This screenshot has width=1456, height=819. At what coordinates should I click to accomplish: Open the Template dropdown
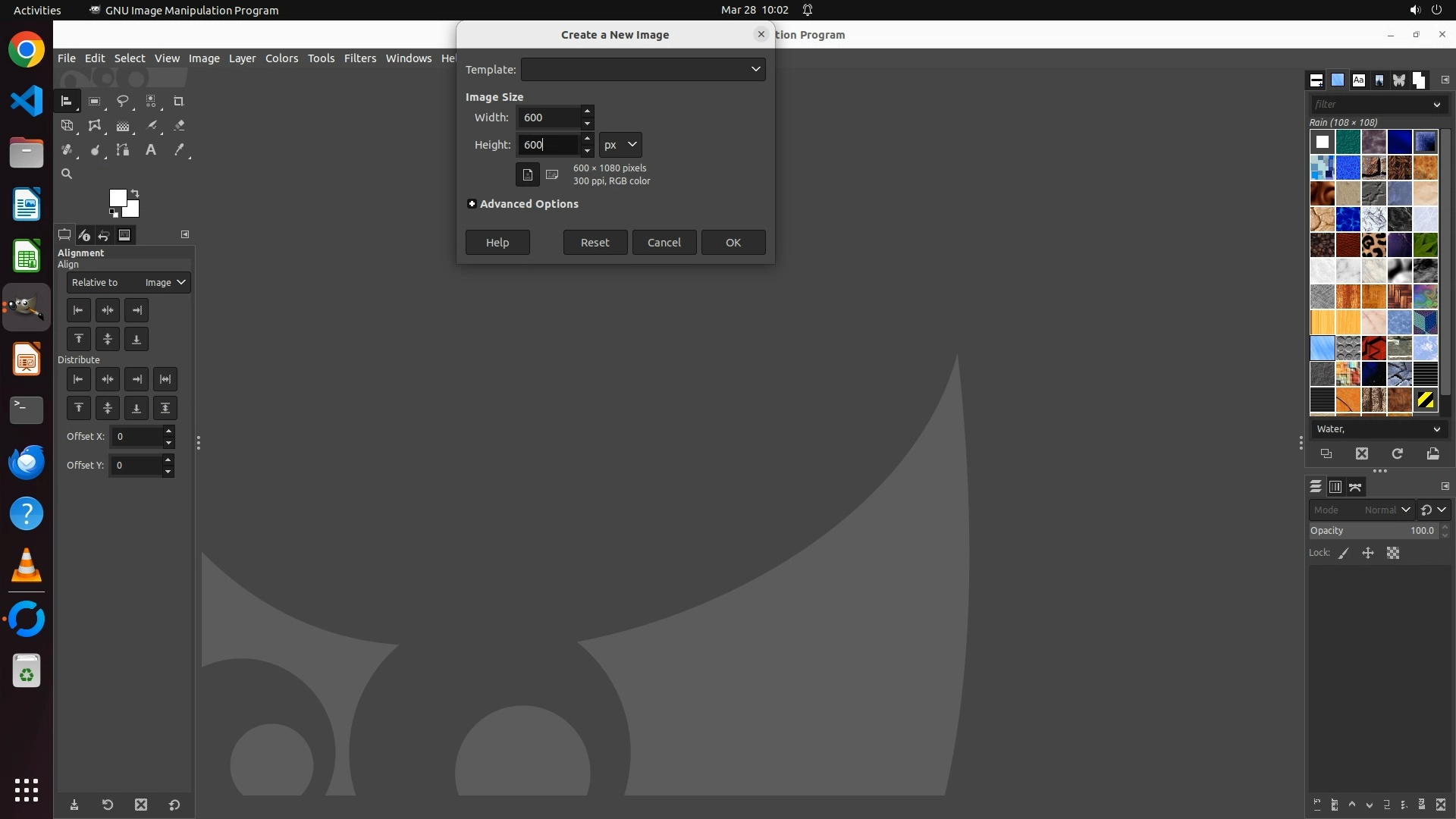[x=642, y=69]
